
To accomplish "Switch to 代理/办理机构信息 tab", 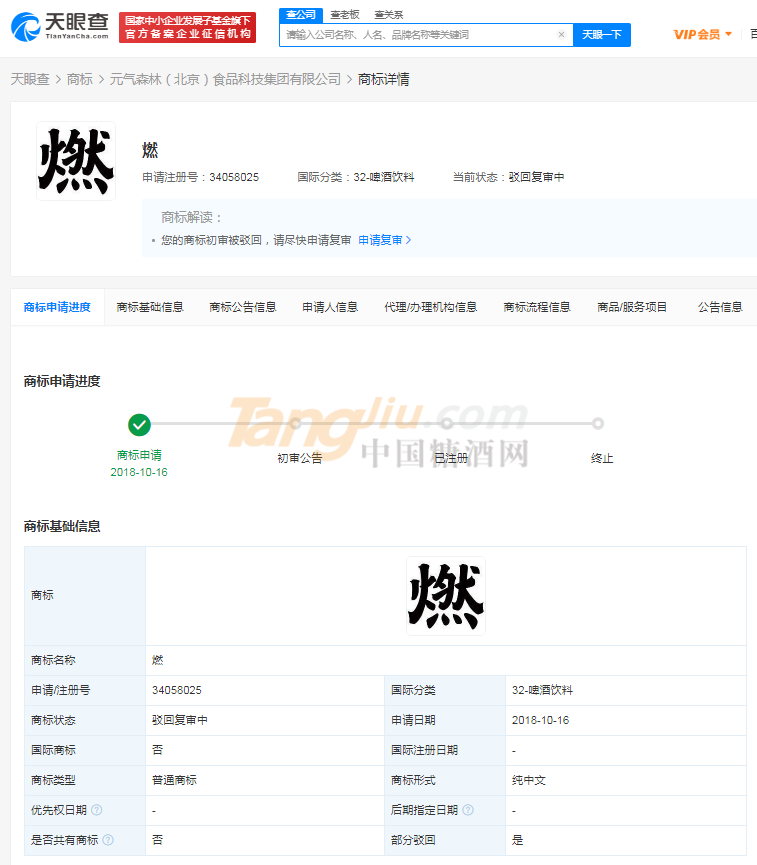I will pyautogui.click(x=430, y=307).
